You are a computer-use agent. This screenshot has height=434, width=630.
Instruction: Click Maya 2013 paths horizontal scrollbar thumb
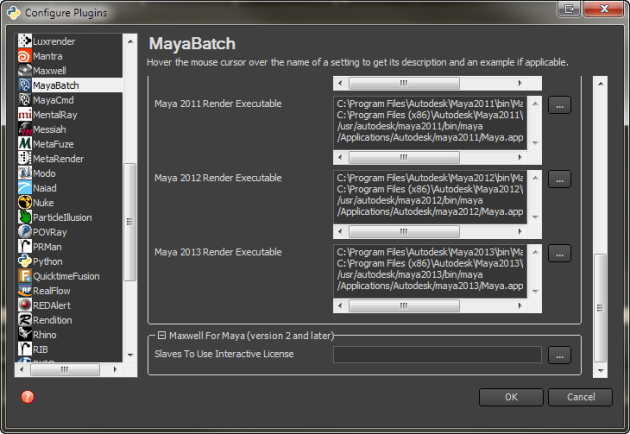[404, 306]
